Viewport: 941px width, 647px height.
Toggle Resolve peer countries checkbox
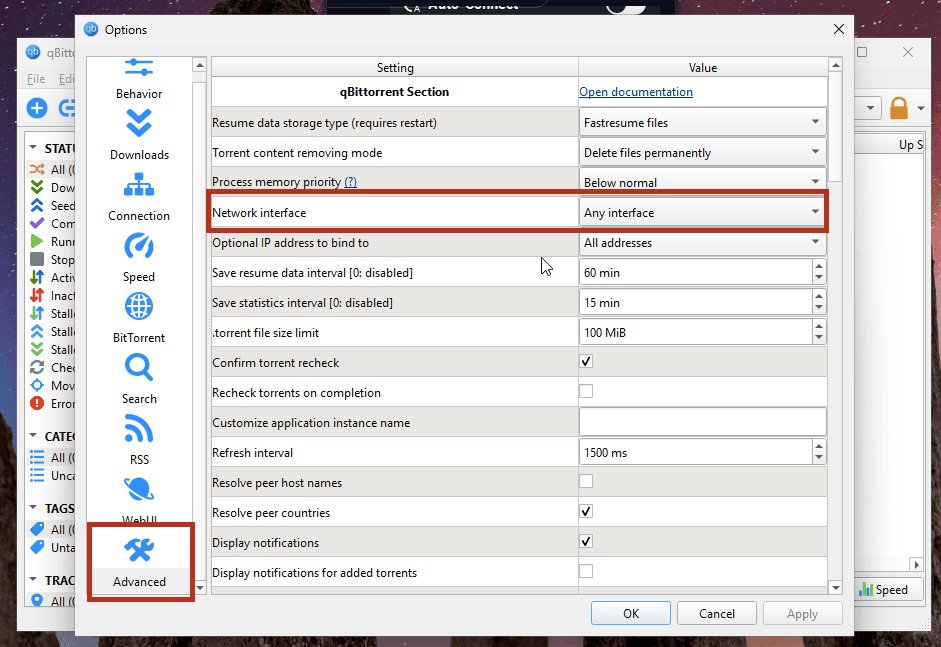tap(586, 511)
